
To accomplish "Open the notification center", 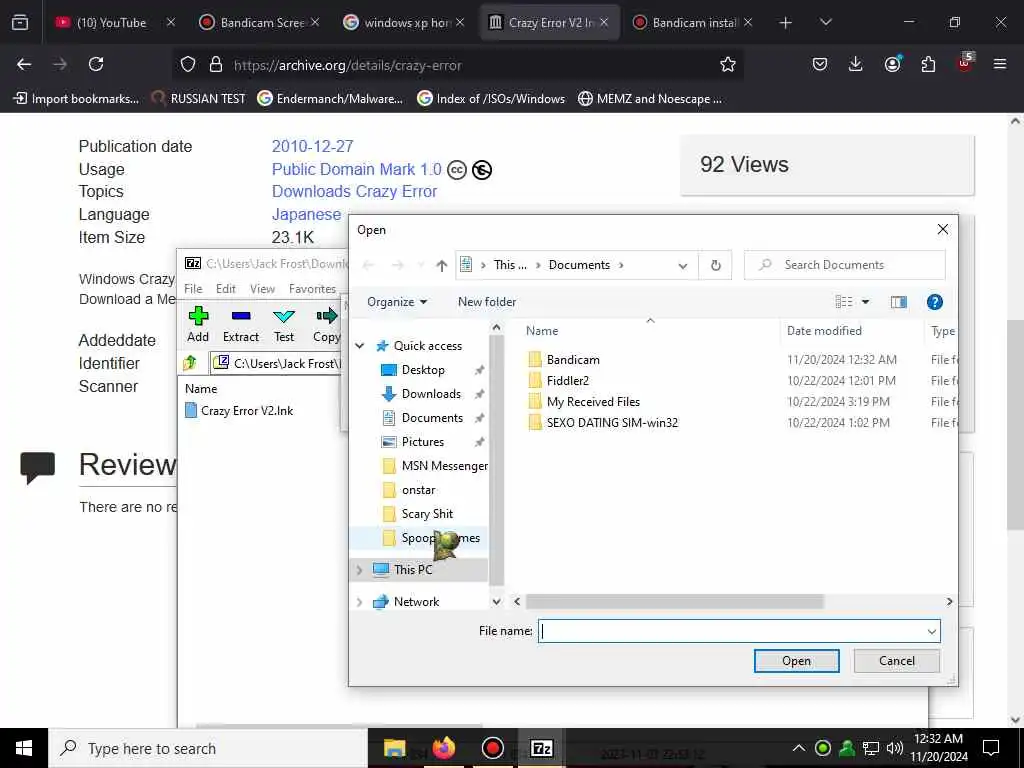I will tap(991, 748).
